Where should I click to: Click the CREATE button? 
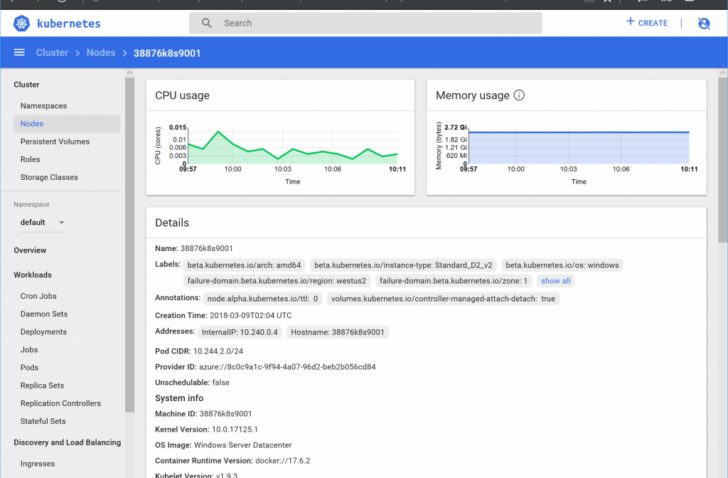pyautogui.click(x=647, y=22)
